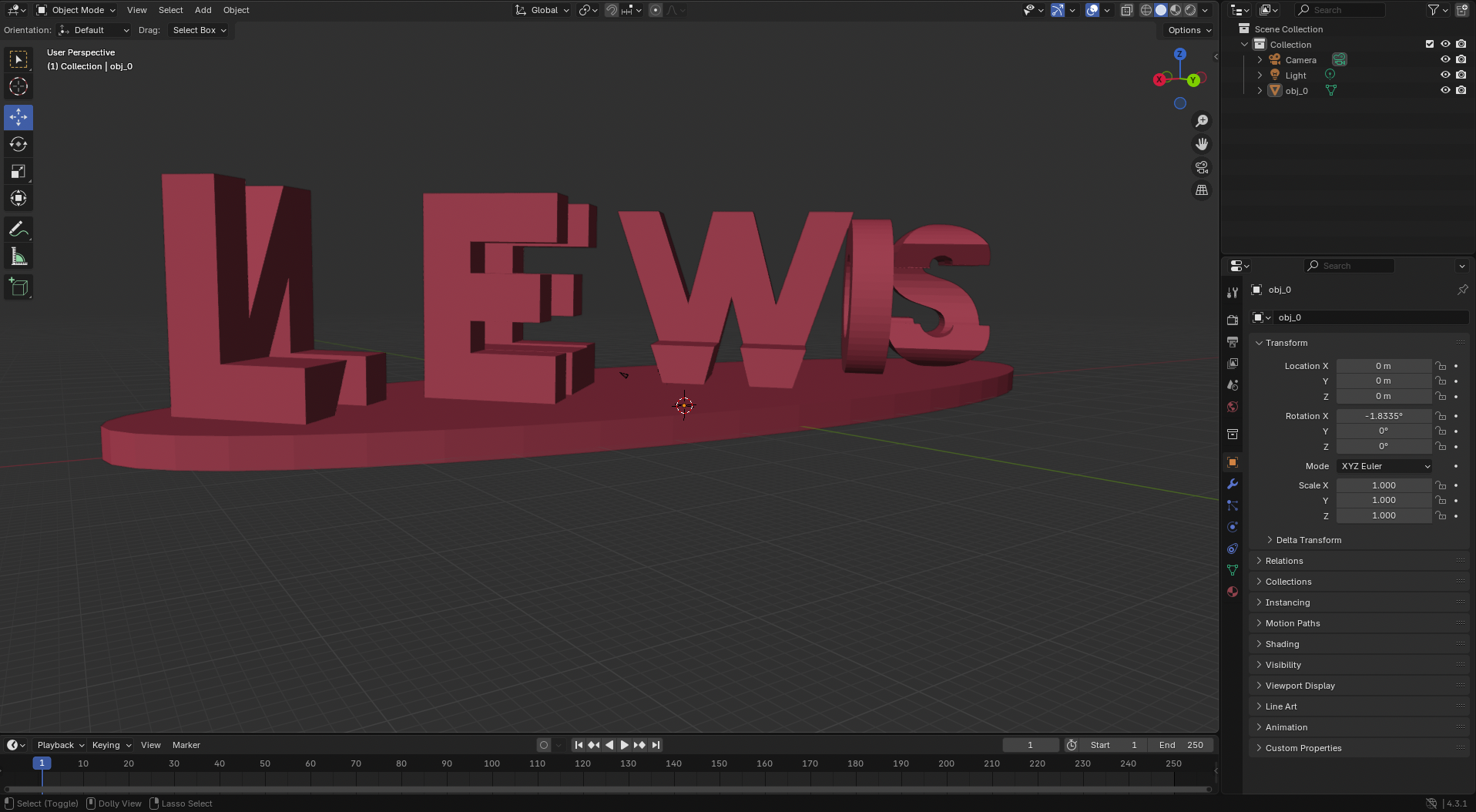Hide obj_0 in viewport via eye icon

[1445, 90]
